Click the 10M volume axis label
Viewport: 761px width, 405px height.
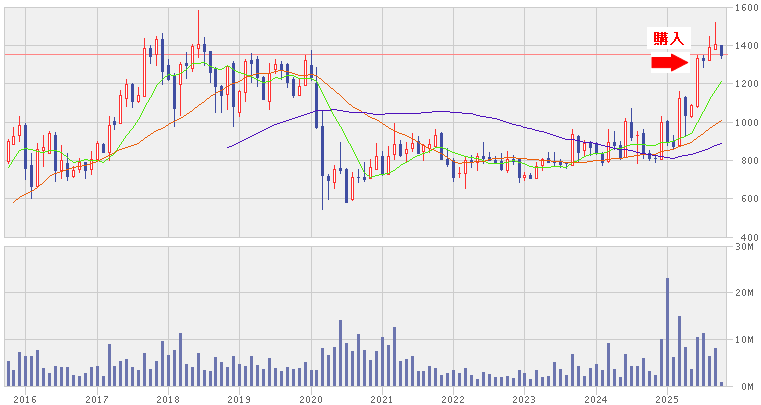[x=745, y=339]
